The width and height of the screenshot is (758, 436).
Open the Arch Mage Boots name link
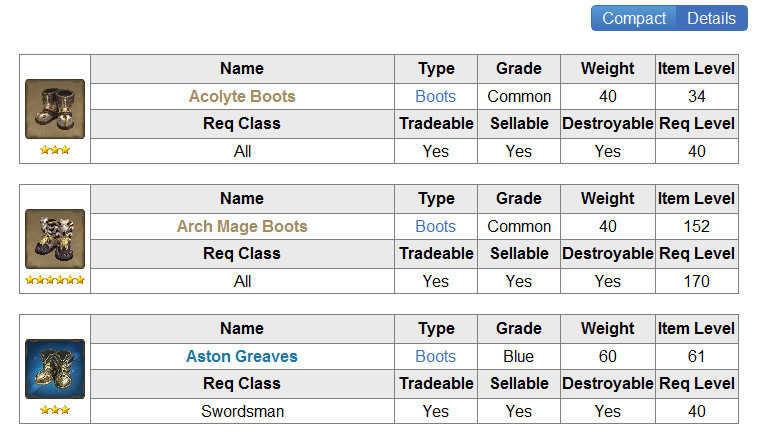(242, 227)
